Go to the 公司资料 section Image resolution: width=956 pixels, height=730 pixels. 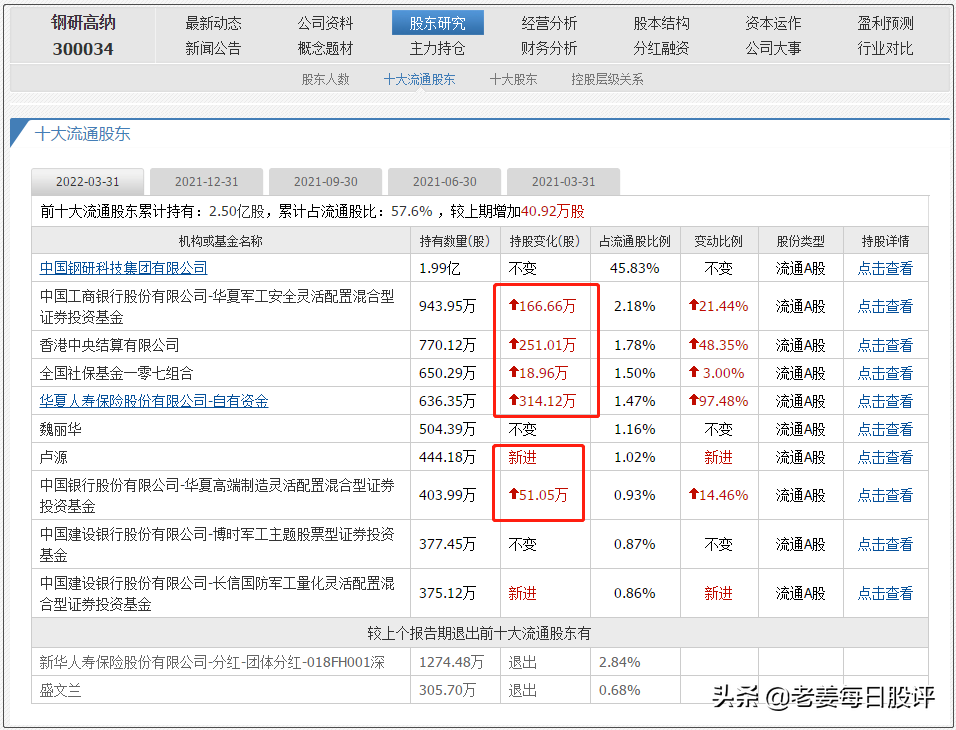coord(325,23)
